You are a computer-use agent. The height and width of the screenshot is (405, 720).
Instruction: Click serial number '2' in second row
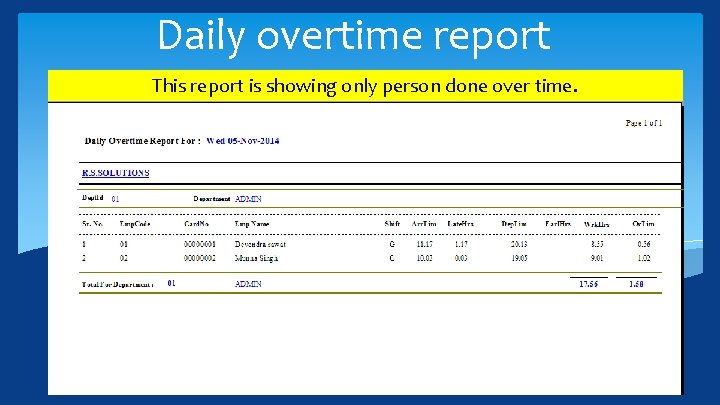(84, 258)
